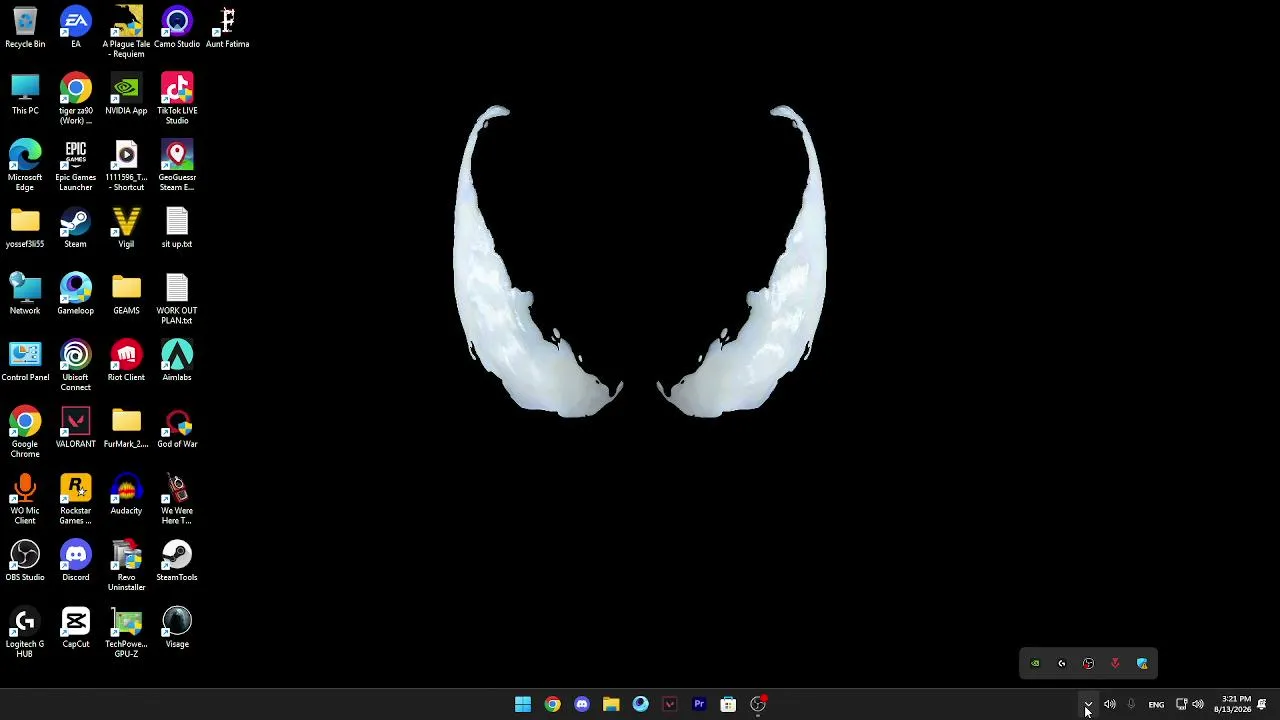
Task: Select the Discord desktop shortcut
Action: click(75, 562)
